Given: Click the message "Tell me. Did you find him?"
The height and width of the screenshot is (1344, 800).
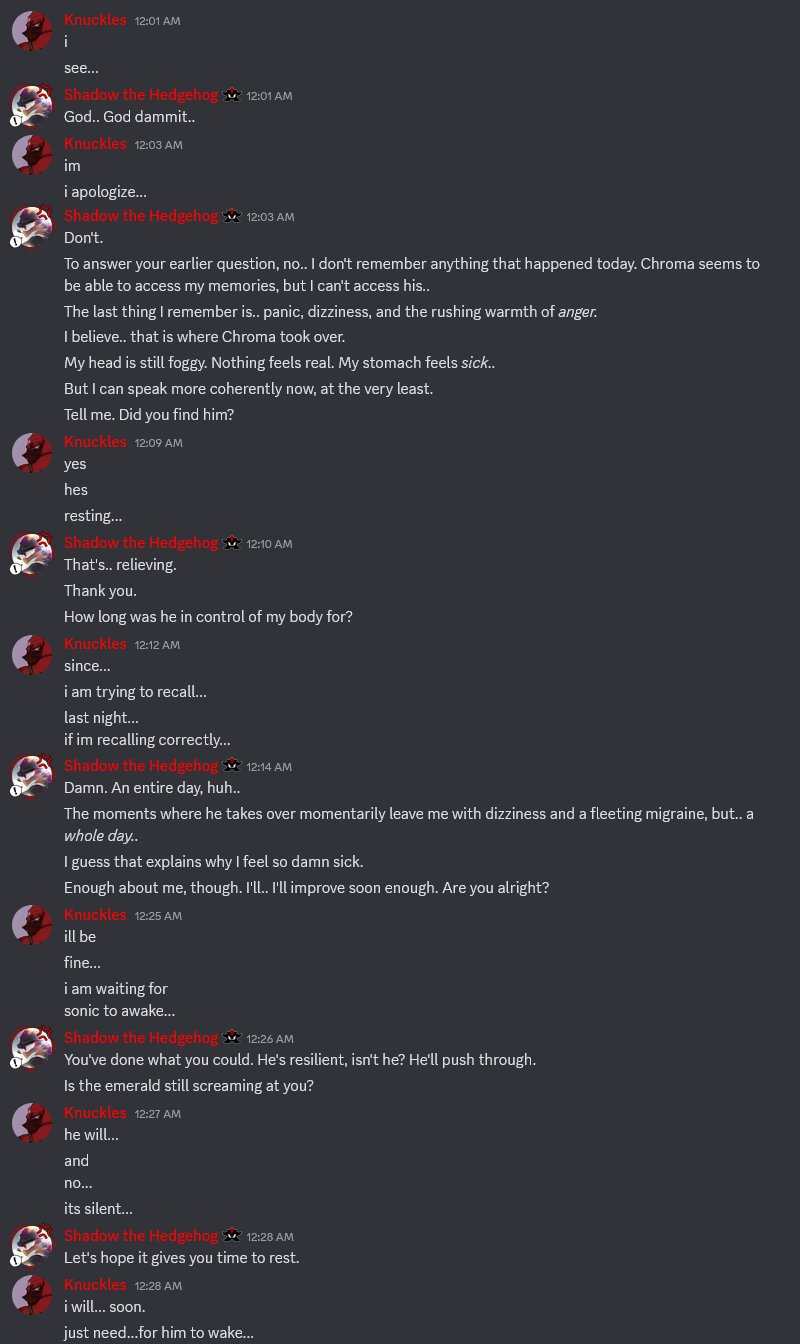Looking at the screenshot, I should pos(149,415).
